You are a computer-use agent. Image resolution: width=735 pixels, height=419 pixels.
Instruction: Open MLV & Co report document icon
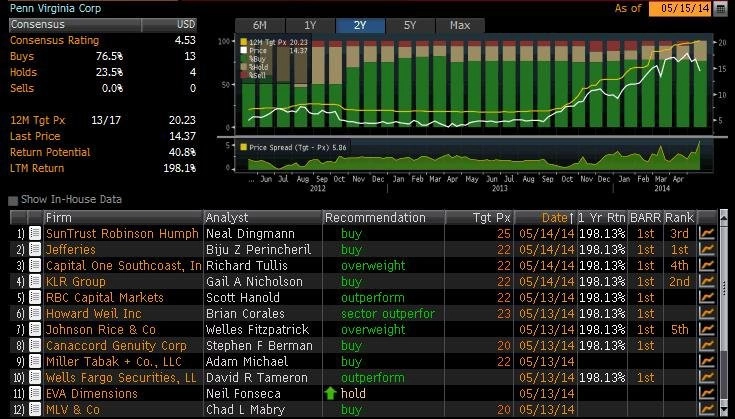(x=35, y=409)
